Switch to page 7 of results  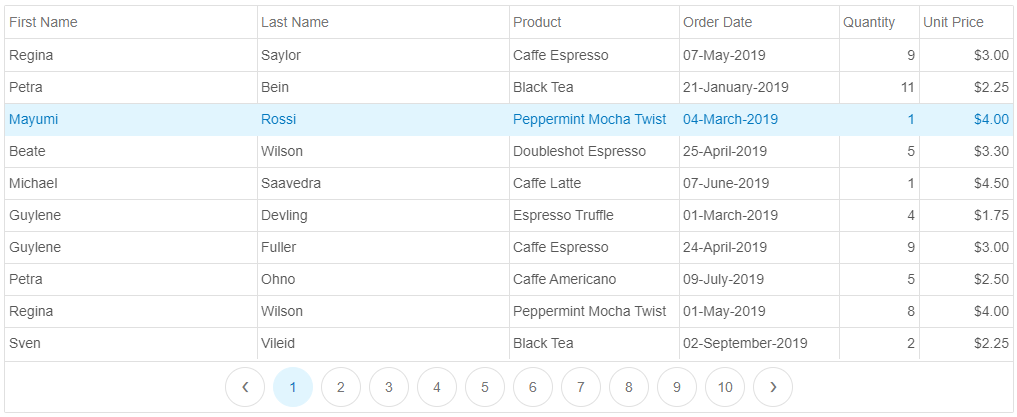click(580, 387)
